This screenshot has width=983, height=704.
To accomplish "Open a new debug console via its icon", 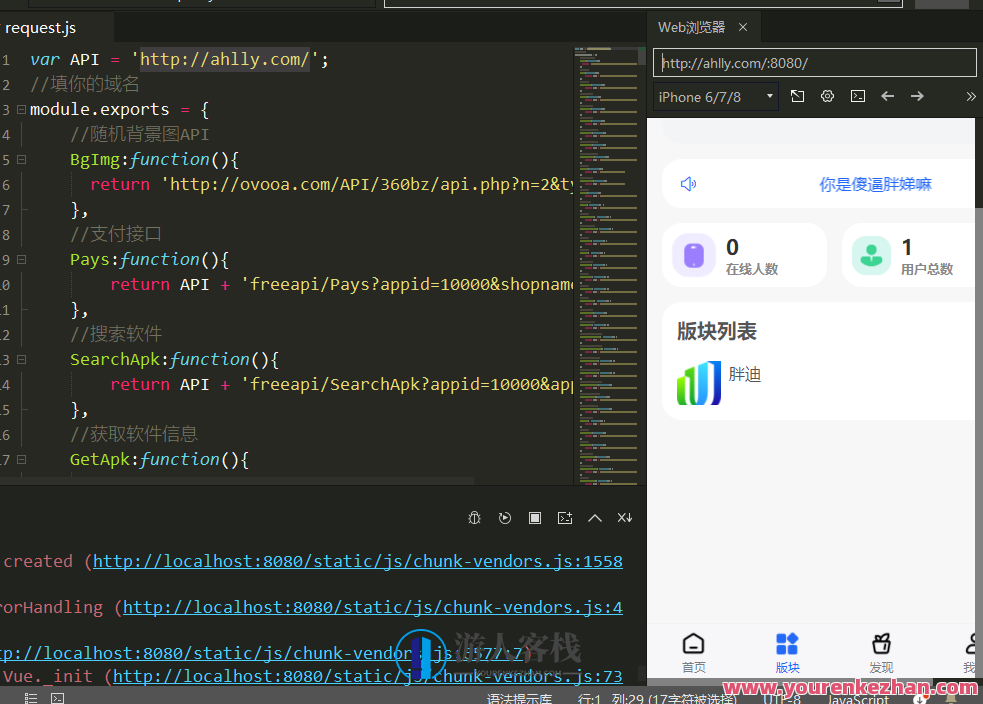I will click(x=566, y=518).
